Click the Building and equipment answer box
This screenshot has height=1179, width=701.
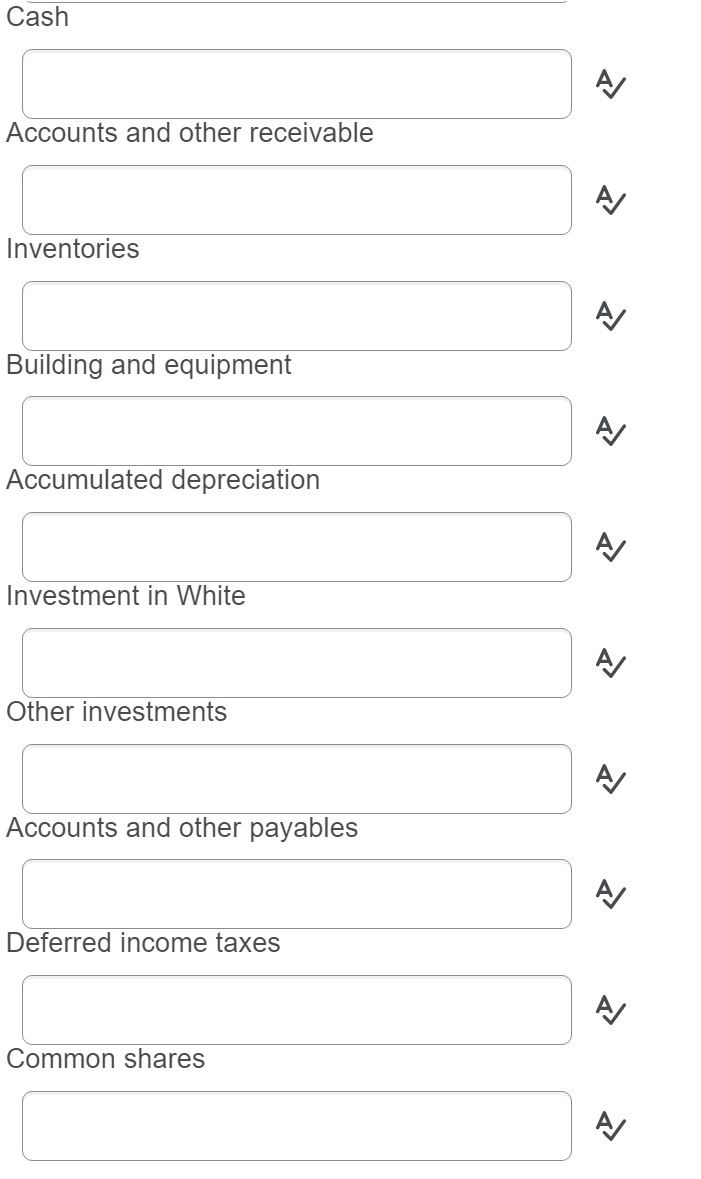click(295, 431)
